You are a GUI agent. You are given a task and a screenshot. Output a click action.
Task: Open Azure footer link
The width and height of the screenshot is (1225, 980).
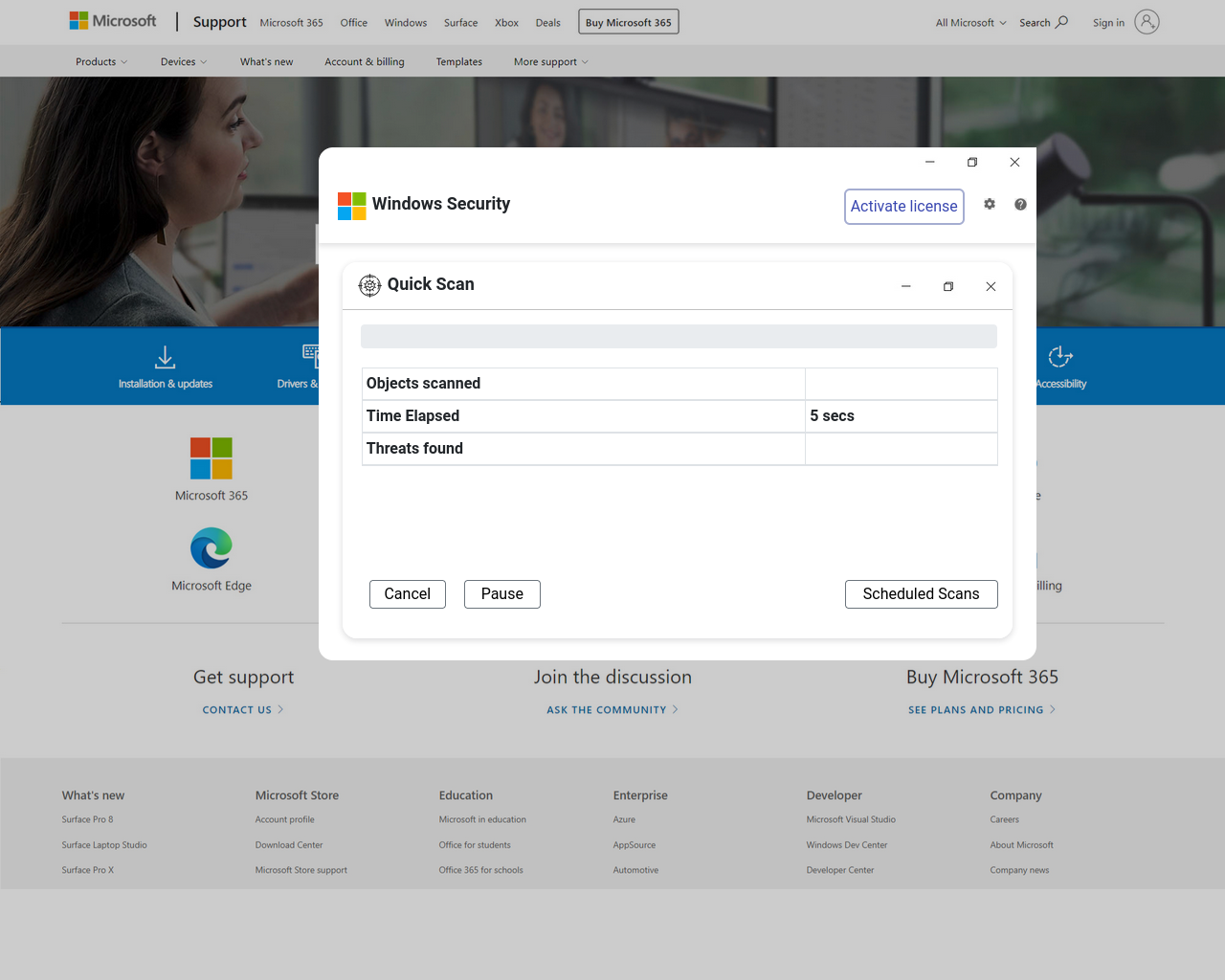tap(624, 819)
